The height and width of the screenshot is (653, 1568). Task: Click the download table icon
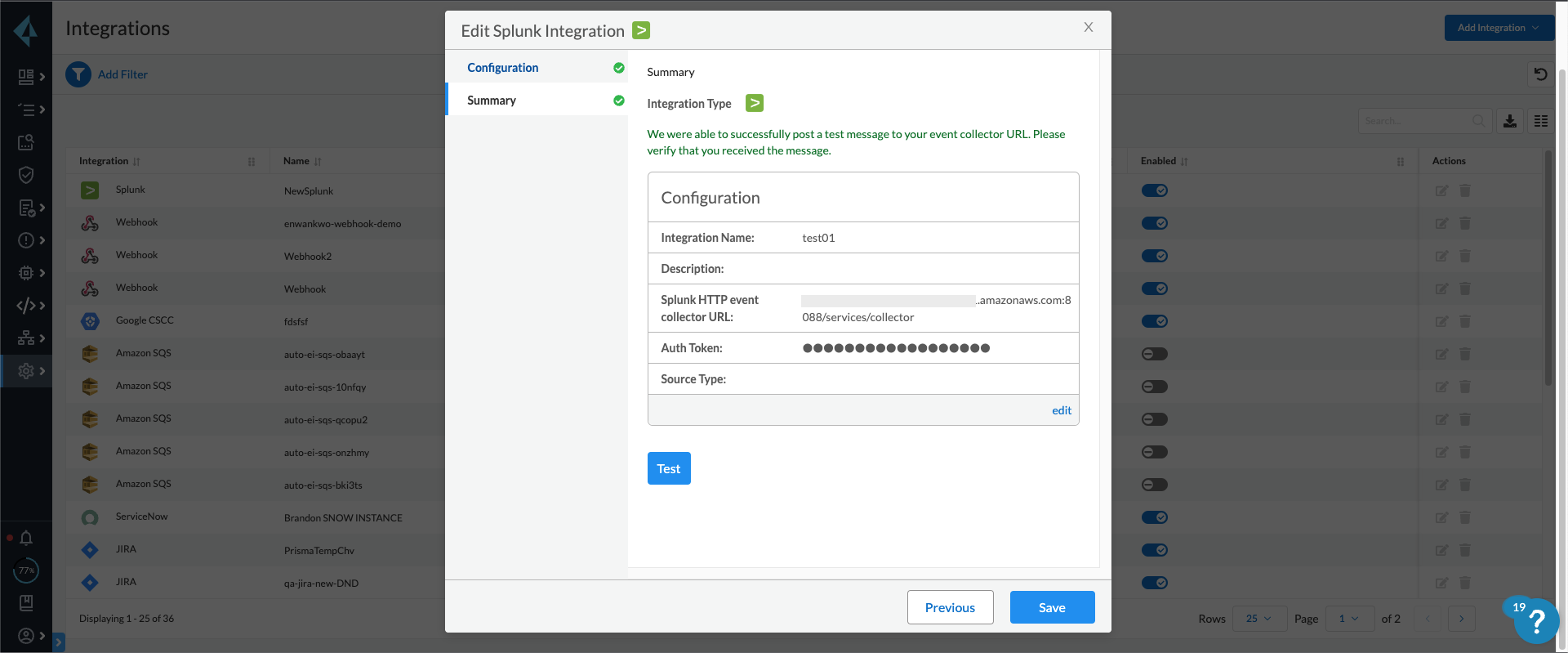(x=1510, y=121)
